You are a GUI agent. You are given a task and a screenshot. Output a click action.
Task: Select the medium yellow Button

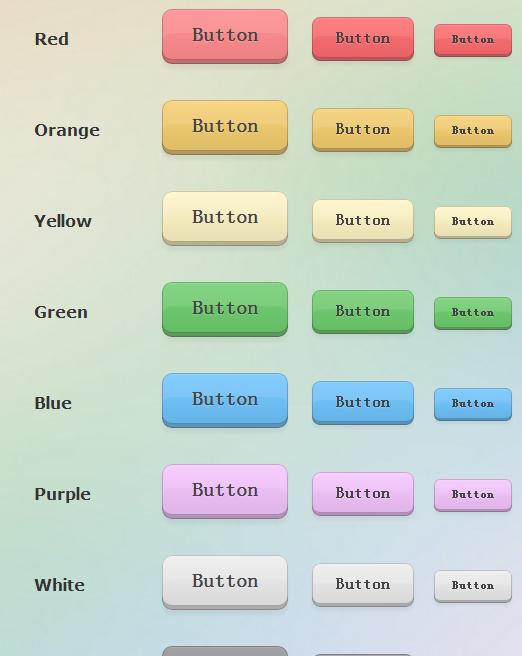pyautogui.click(x=363, y=221)
